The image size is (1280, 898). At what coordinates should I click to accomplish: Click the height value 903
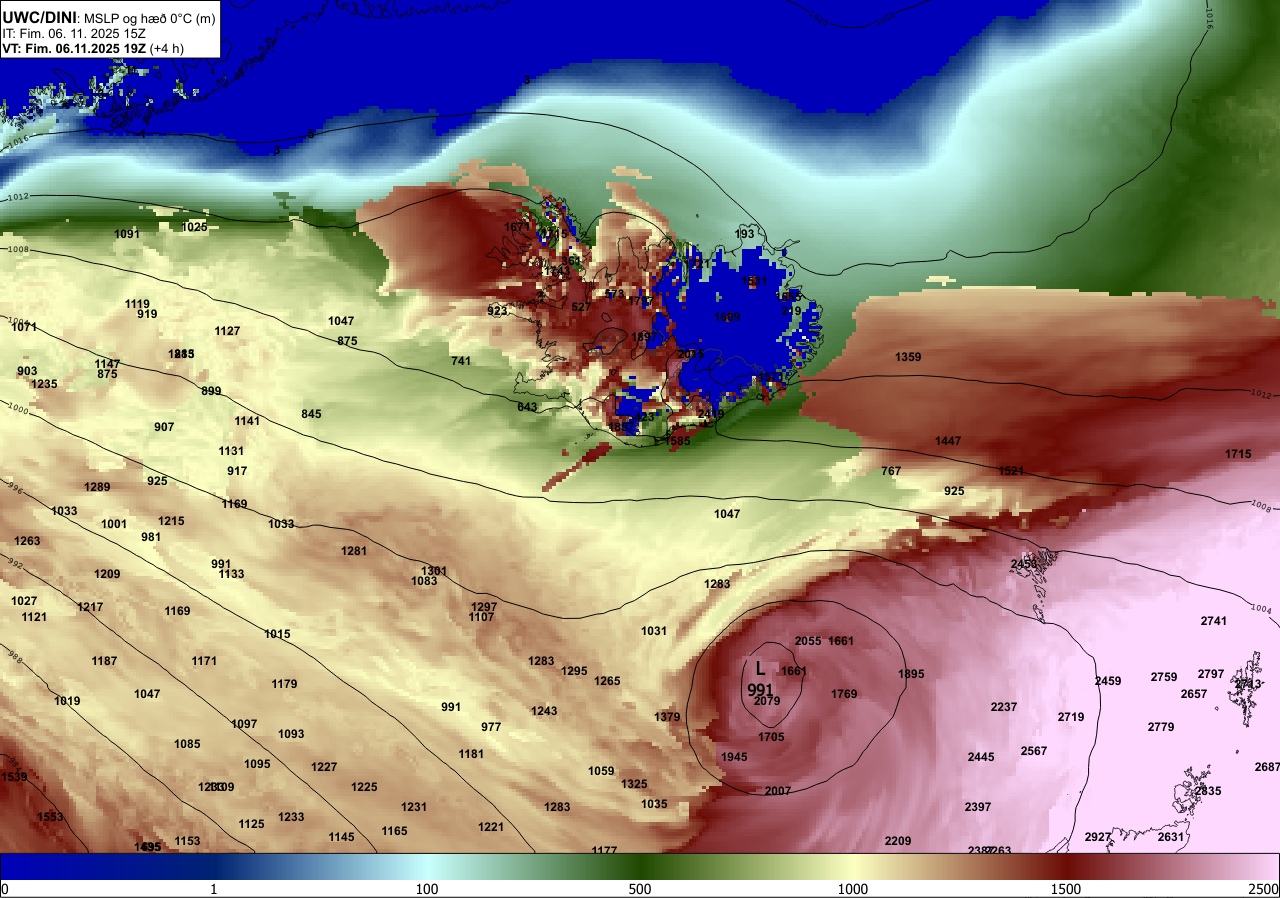click(27, 371)
